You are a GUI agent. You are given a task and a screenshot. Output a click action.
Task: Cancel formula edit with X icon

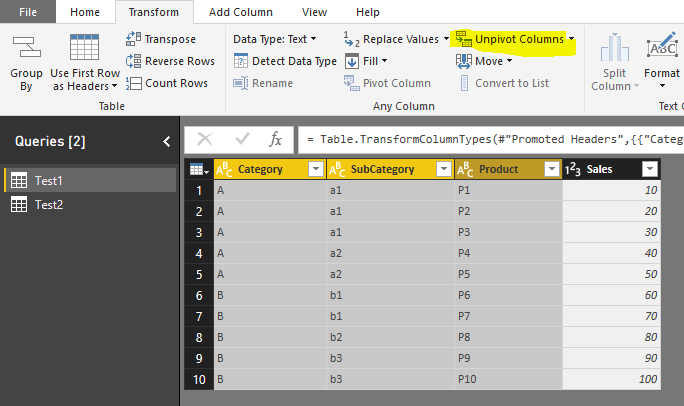point(205,140)
